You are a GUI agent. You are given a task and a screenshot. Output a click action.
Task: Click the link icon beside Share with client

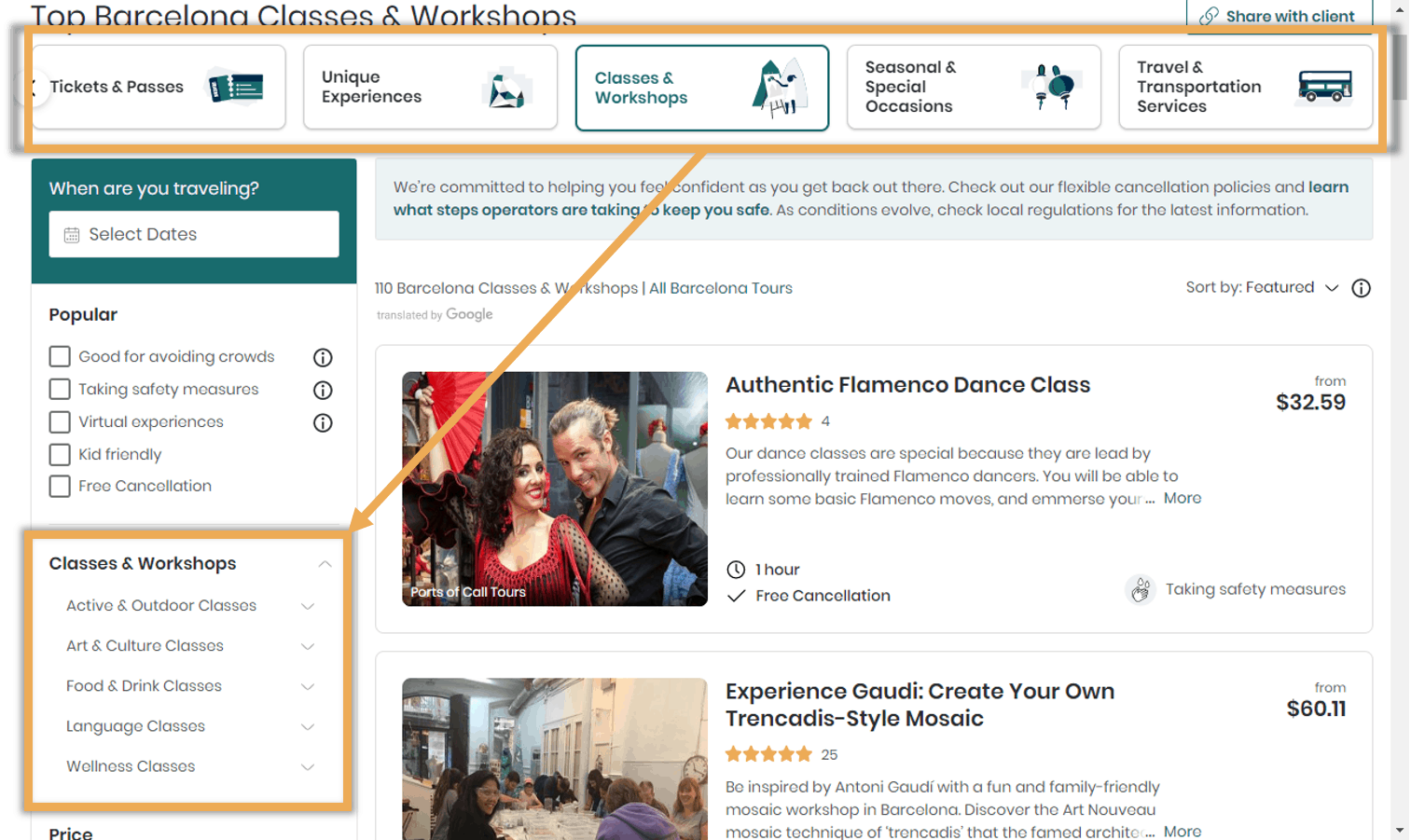tap(1209, 16)
